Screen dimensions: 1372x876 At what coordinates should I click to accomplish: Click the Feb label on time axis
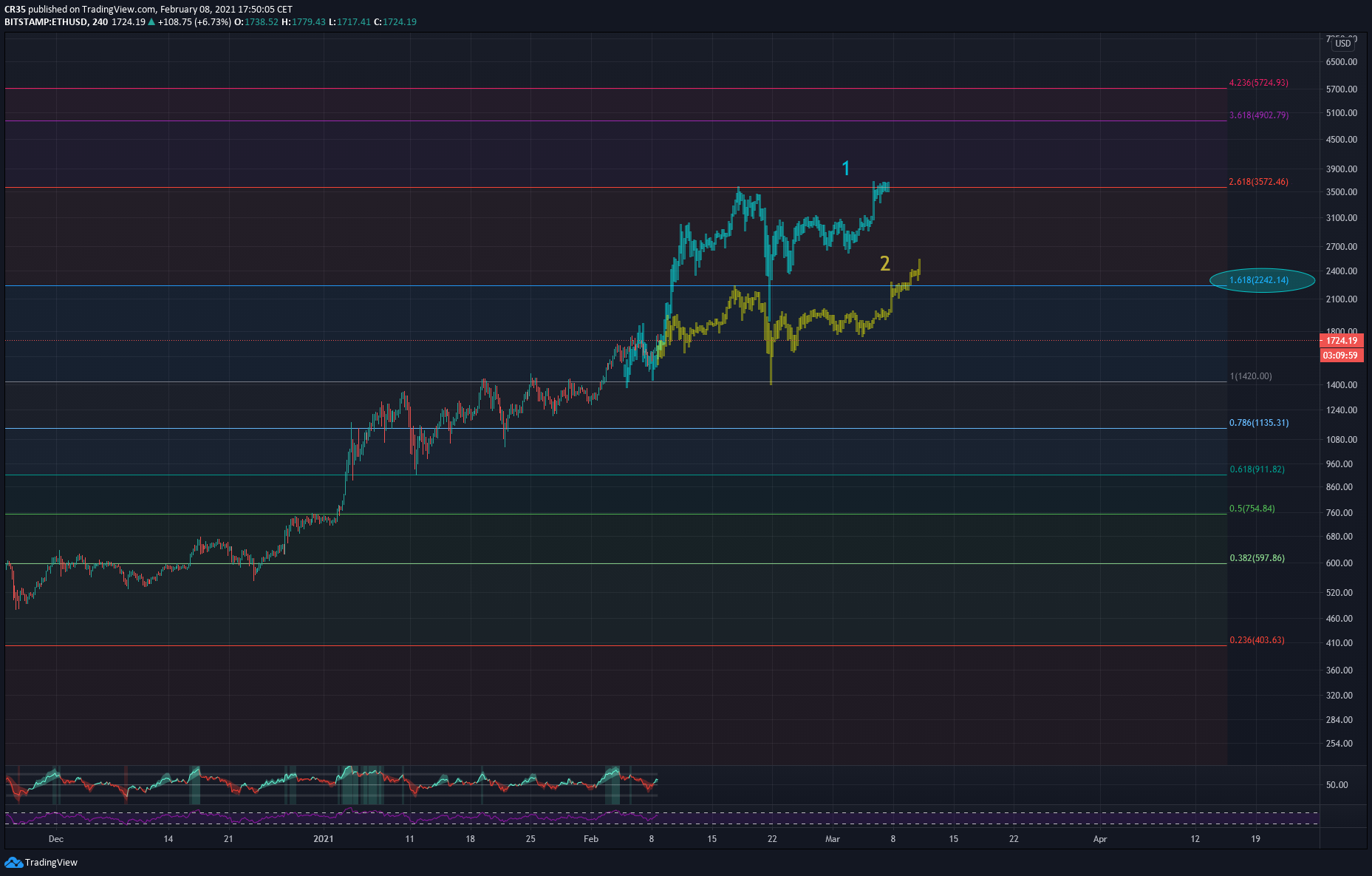tap(591, 839)
